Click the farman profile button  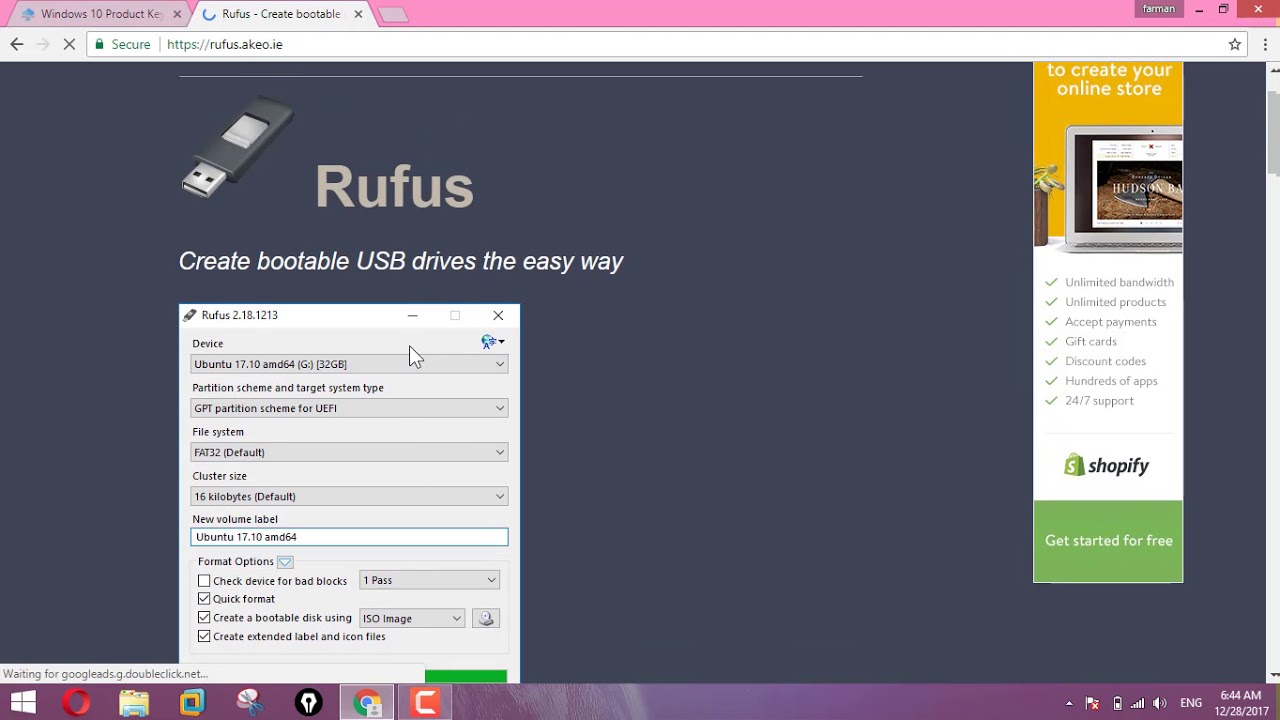click(1159, 9)
